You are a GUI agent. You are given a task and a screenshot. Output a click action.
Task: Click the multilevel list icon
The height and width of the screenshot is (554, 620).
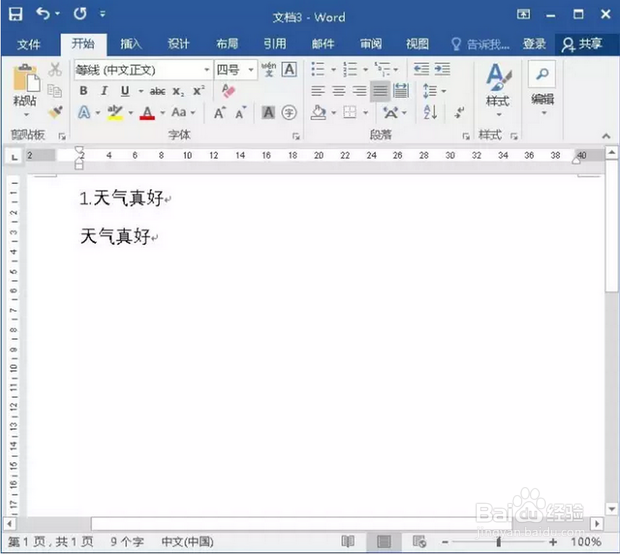(x=382, y=69)
